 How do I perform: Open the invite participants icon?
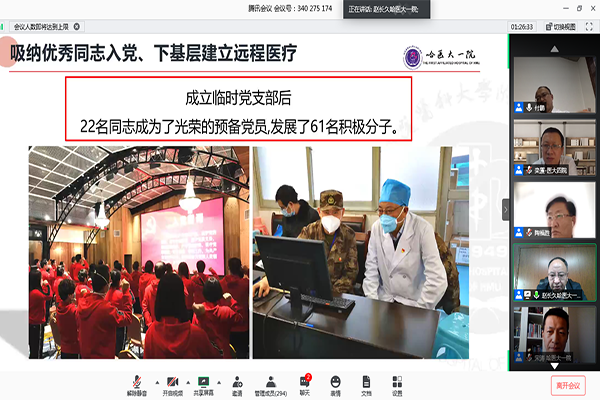coord(237,384)
